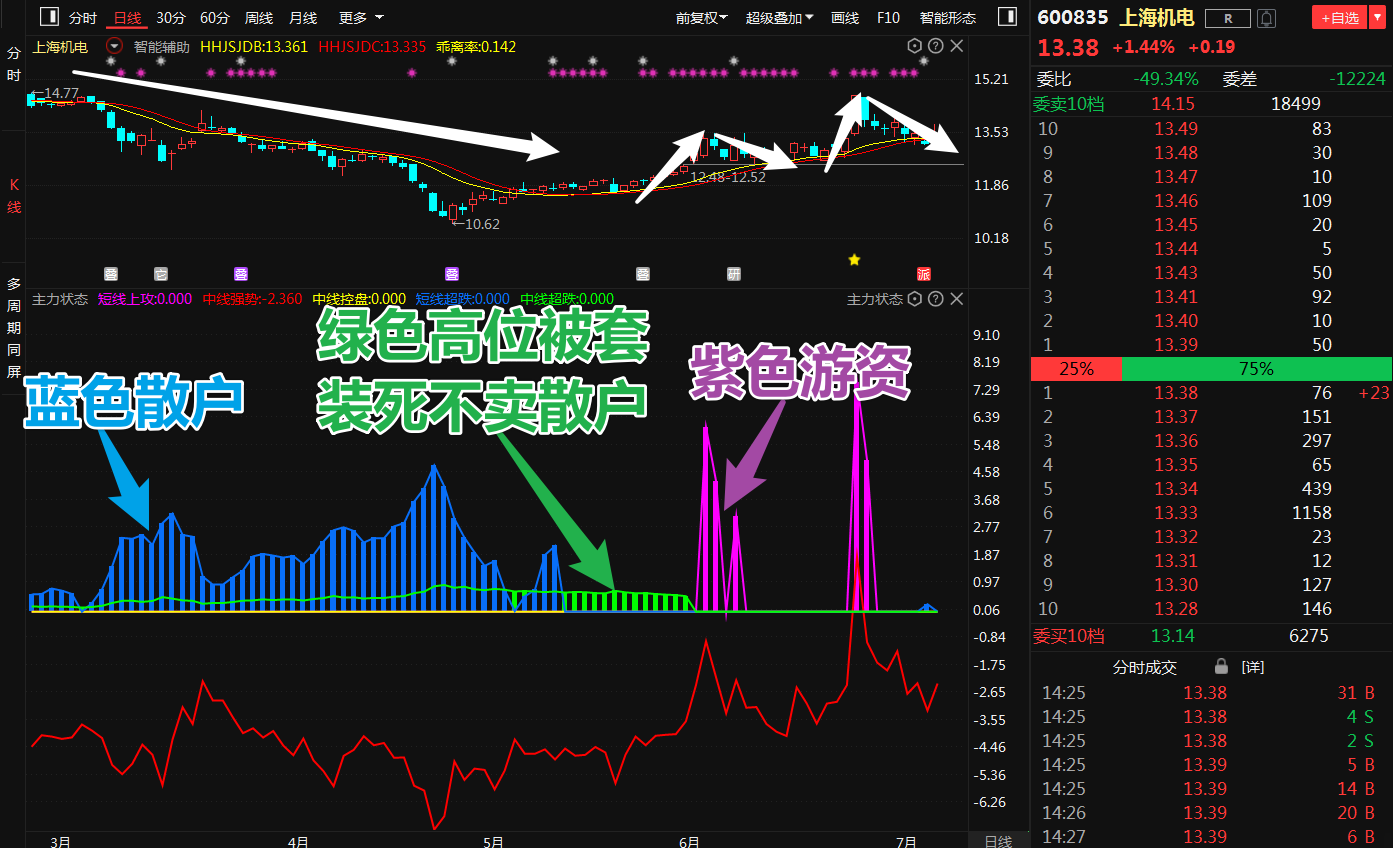Click the 短线超跌:0.000 legend
The image size is (1393, 848).
tap(463, 299)
